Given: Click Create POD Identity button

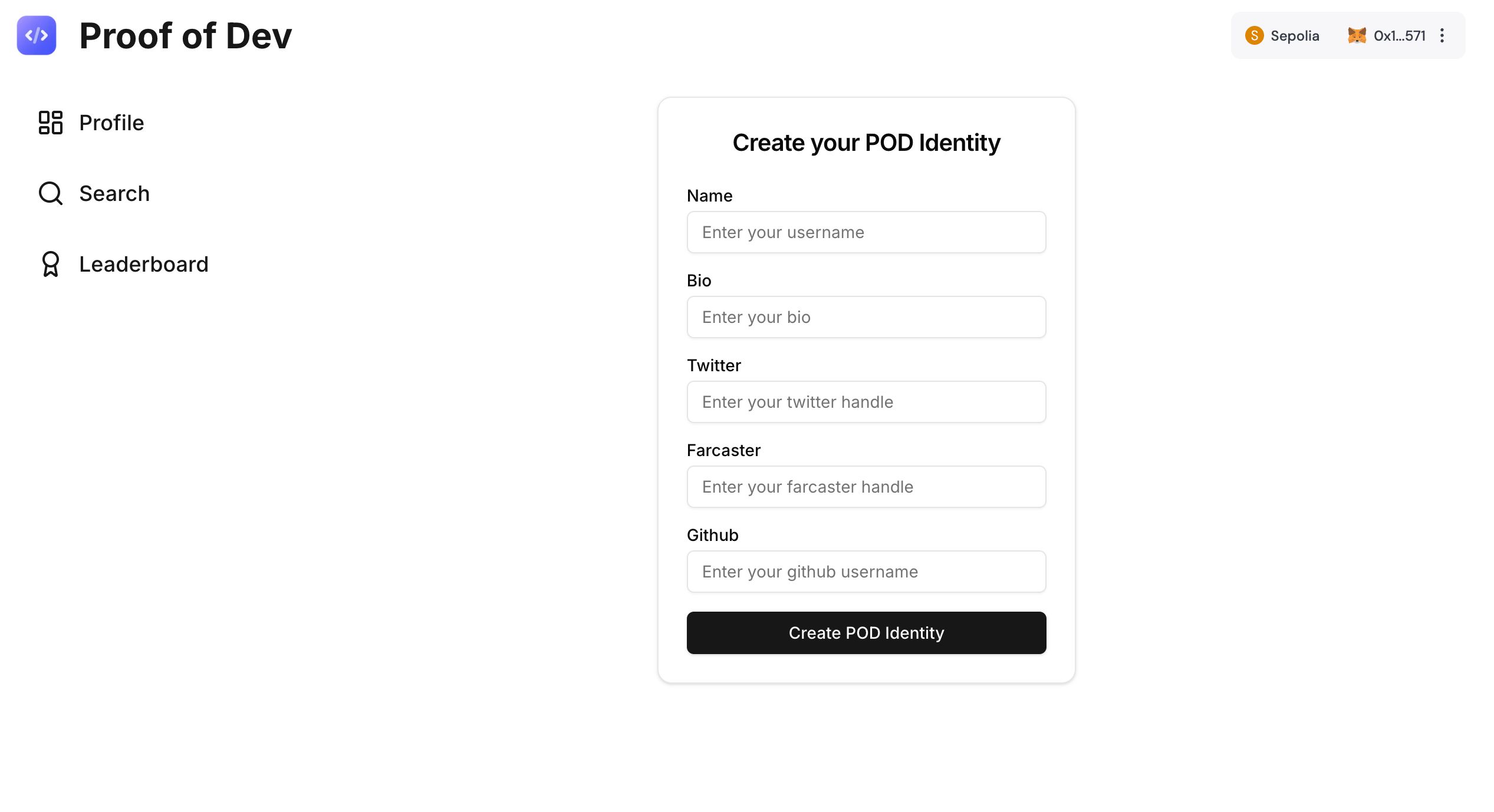Looking at the screenshot, I should tap(866, 632).
